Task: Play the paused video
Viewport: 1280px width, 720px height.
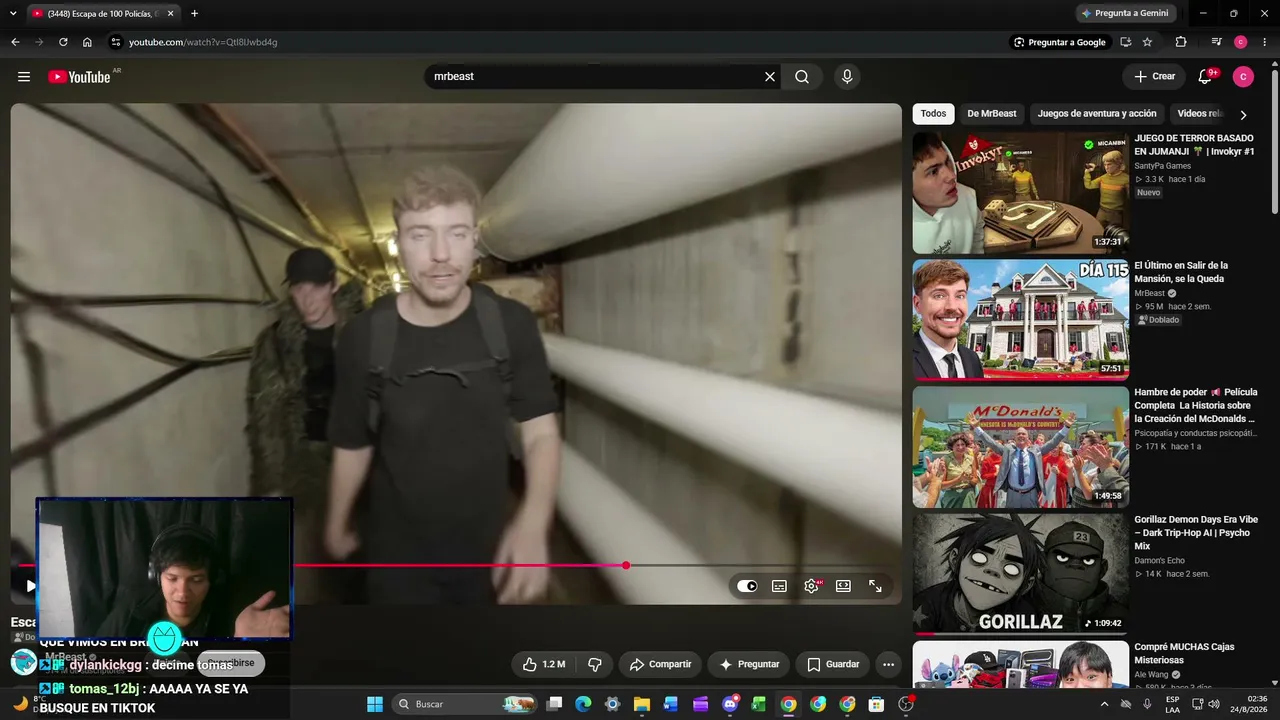Action: point(30,586)
